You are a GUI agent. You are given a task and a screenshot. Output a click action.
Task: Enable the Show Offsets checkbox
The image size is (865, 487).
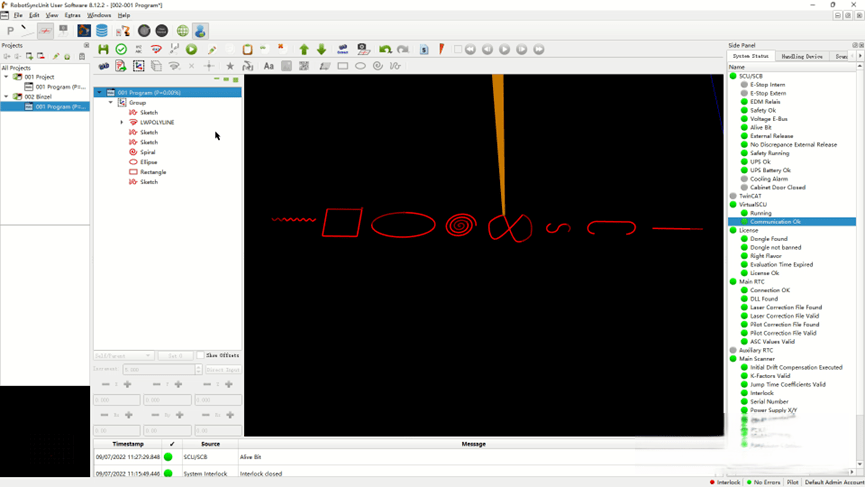tap(200, 355)
